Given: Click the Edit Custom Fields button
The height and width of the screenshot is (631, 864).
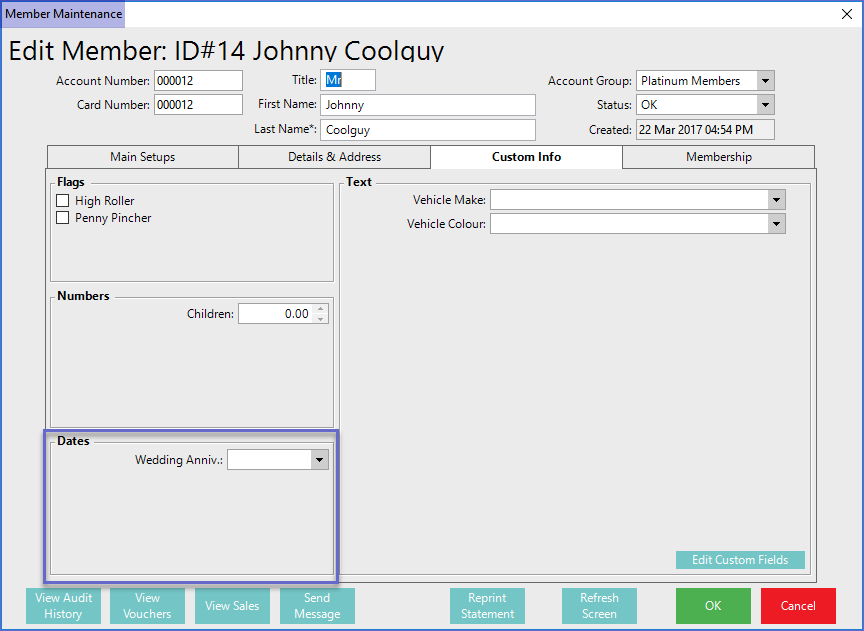Looking at the screenshot, I should pos(740,560).
